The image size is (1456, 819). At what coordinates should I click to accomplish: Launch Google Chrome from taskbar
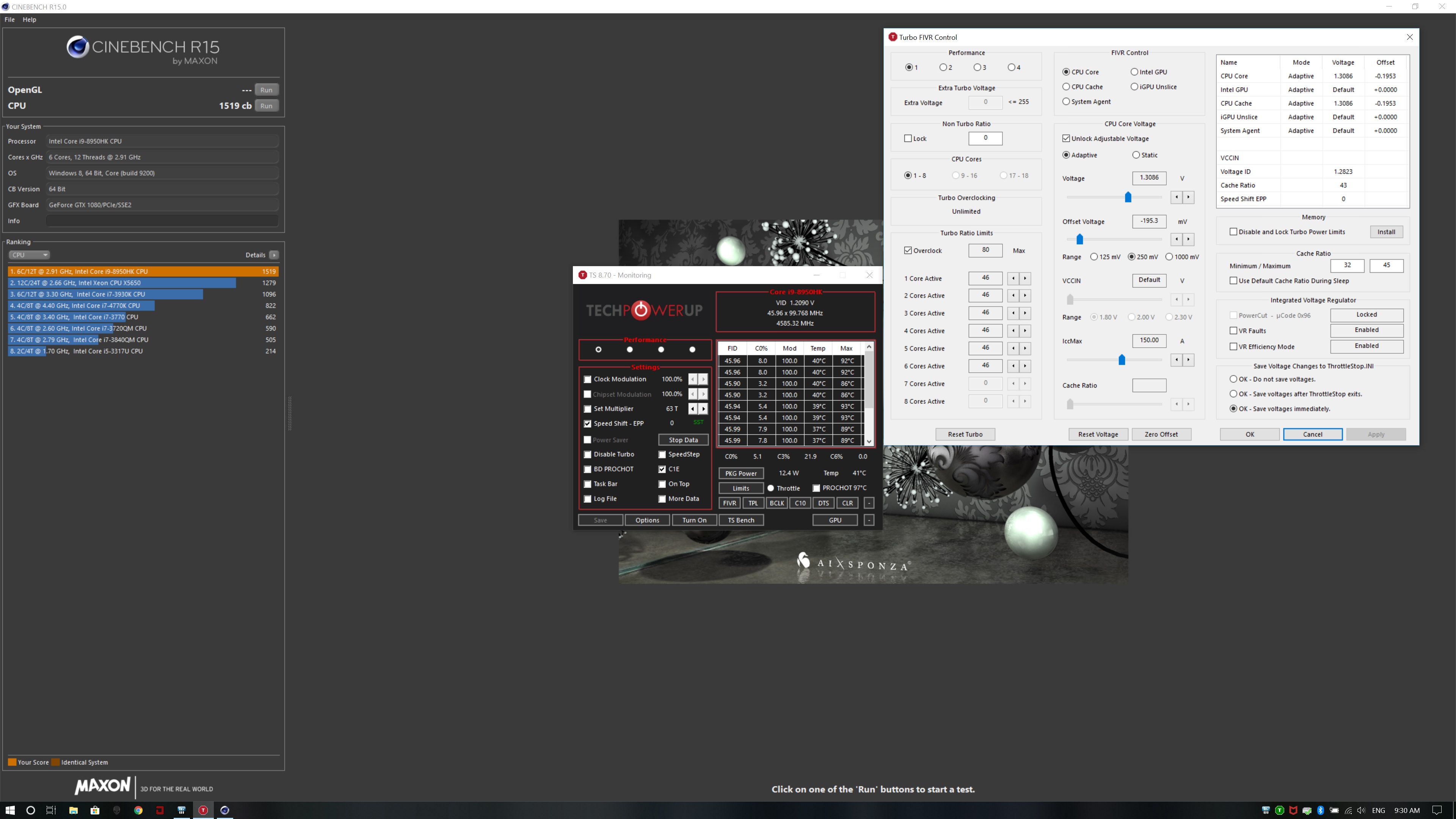(x=138, y=810)
